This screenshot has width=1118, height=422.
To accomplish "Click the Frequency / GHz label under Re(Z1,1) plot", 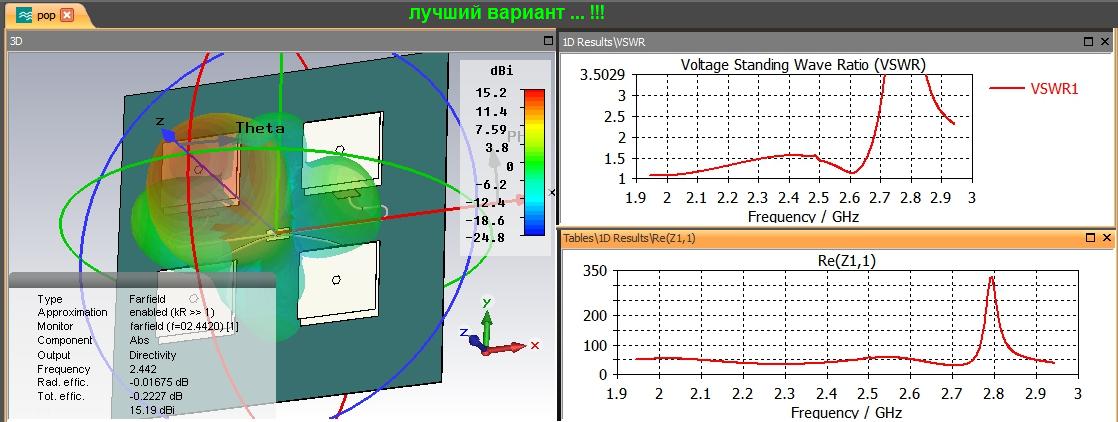I will click(846, 412).
